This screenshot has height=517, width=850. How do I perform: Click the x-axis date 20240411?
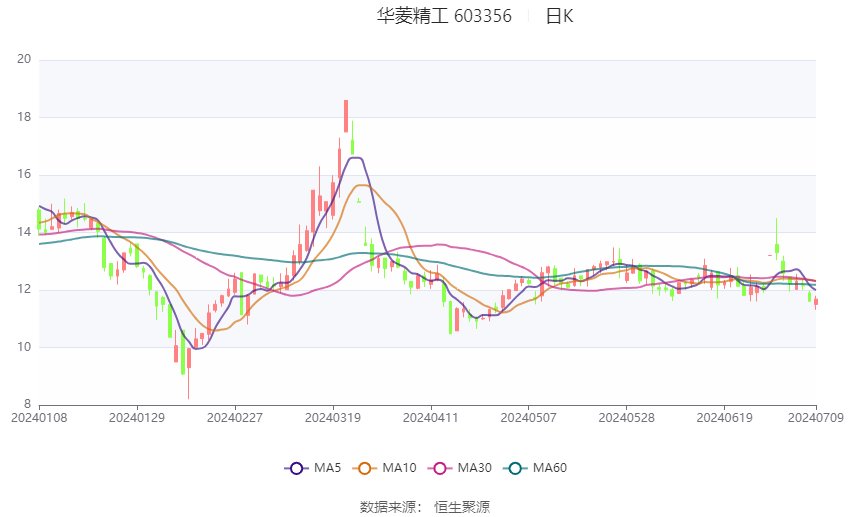430,418
